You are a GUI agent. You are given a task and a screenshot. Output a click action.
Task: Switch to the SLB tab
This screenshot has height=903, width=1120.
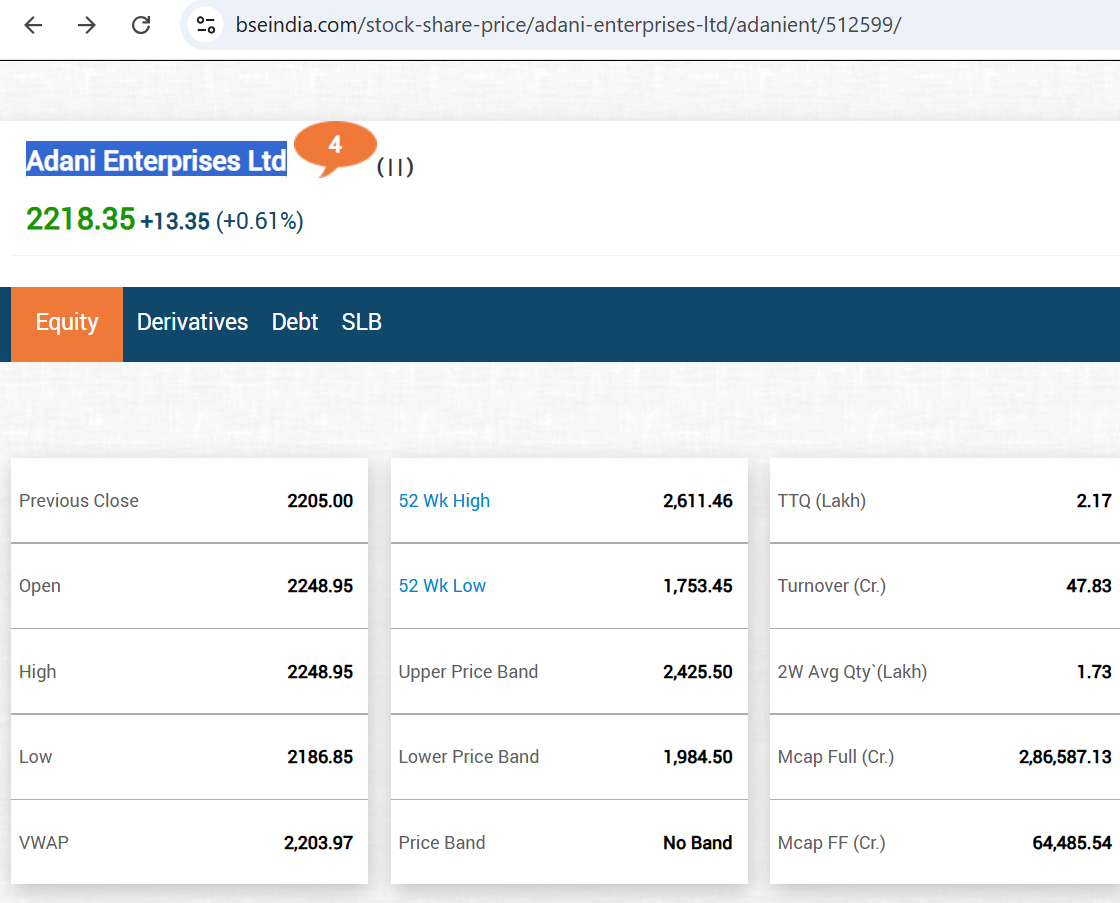click(x=361, y=322)
